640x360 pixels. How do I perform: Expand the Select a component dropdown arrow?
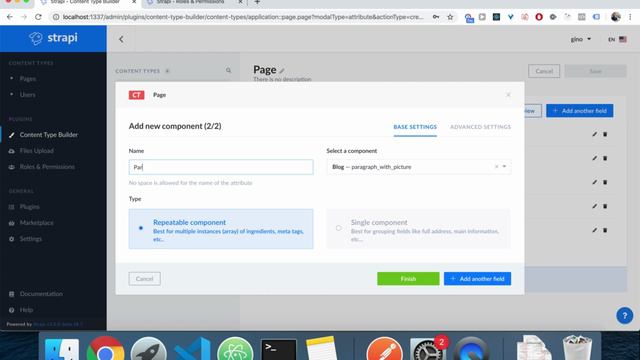pos(504,167)
